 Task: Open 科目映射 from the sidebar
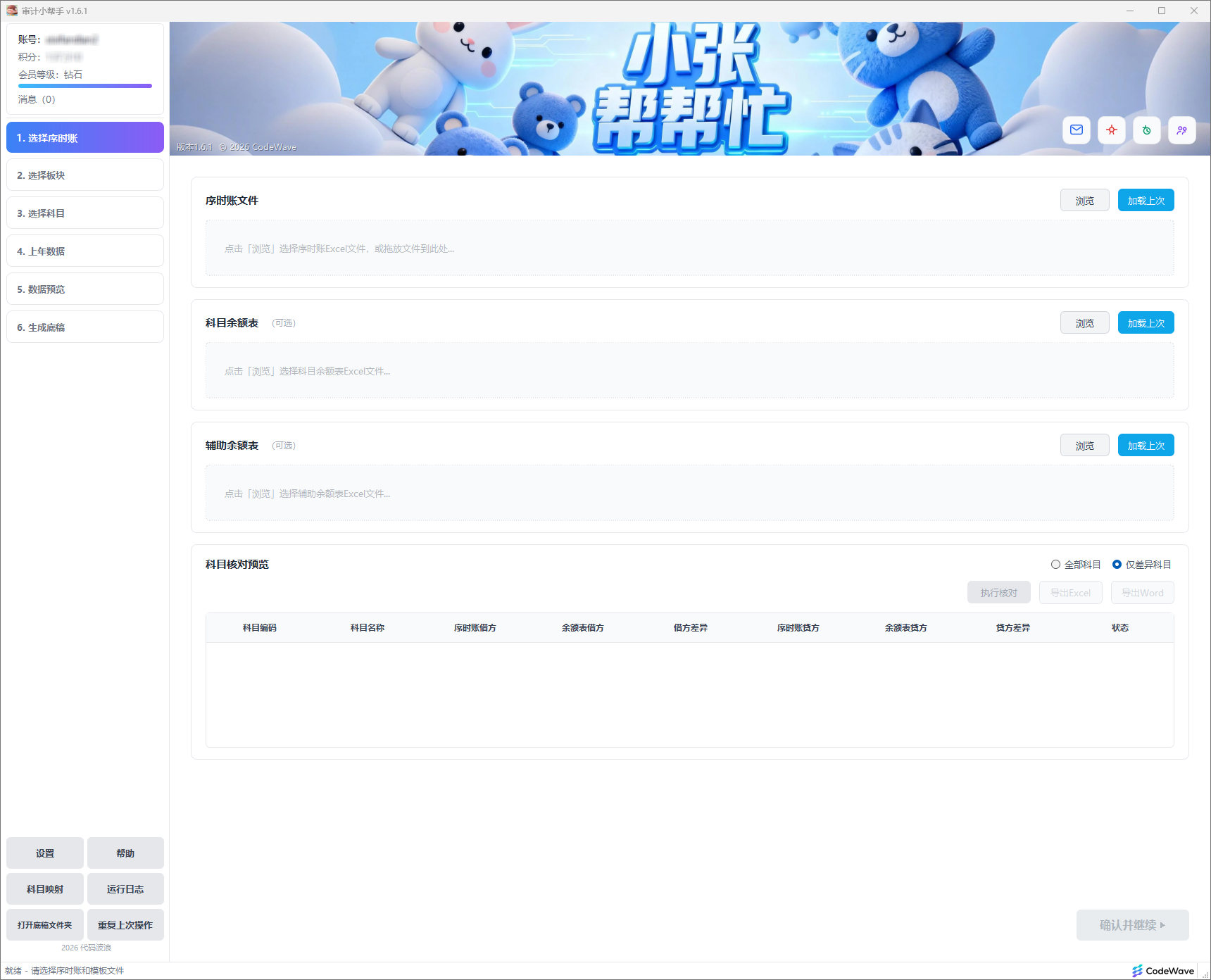[x=45, y=889]
